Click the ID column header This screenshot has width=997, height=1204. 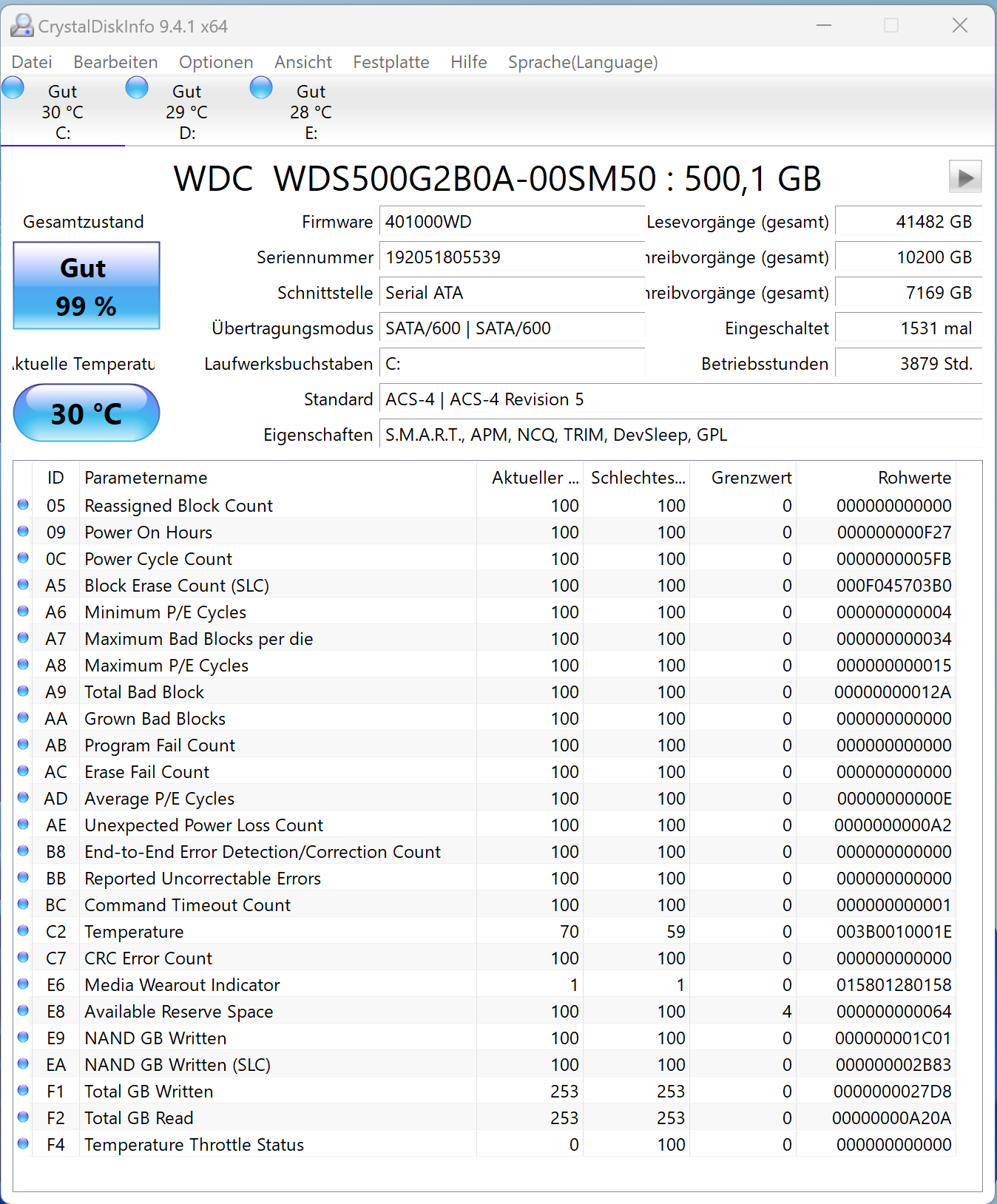tap(56, 478)
